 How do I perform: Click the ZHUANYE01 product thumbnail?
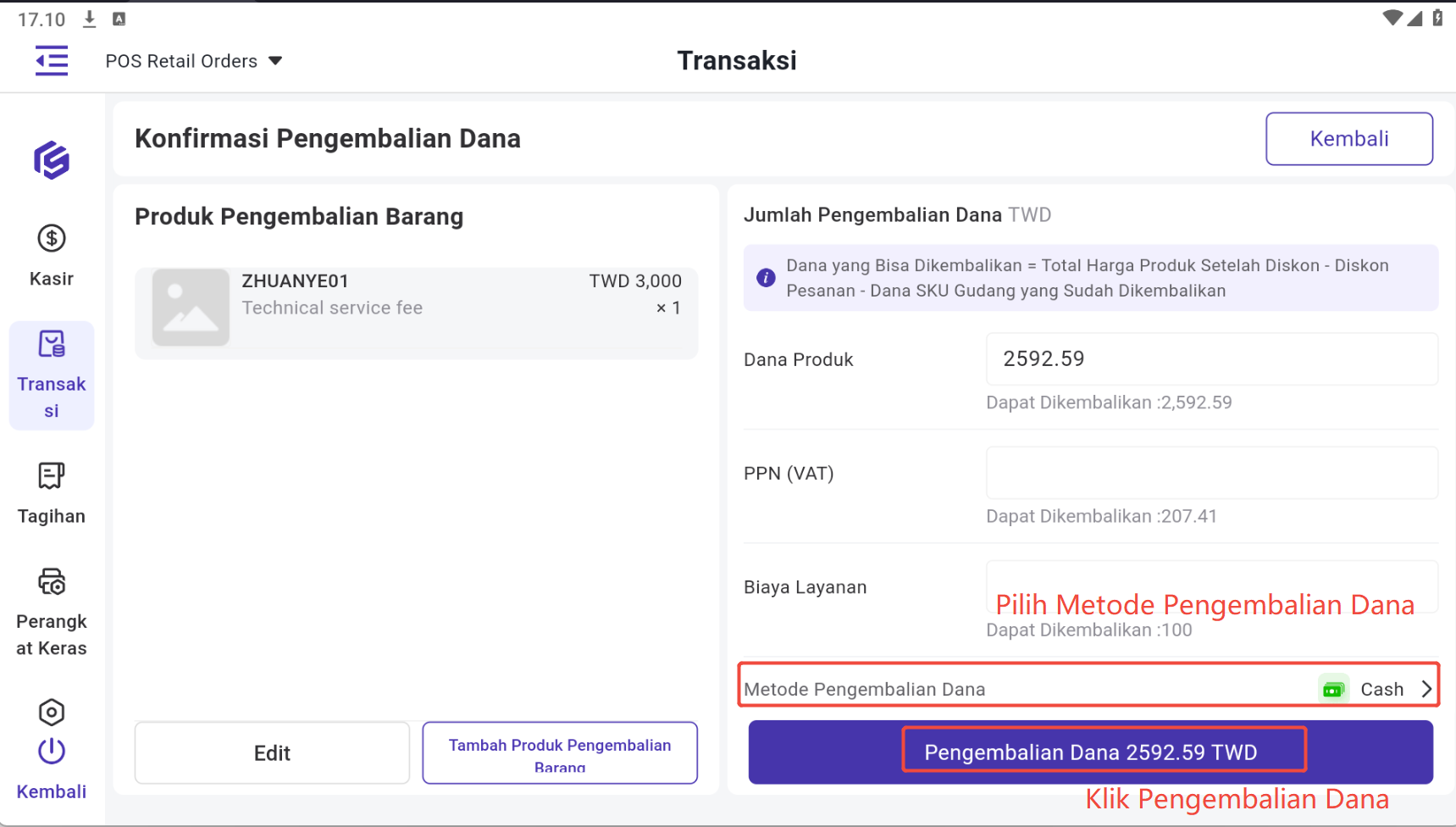[191, 308]
